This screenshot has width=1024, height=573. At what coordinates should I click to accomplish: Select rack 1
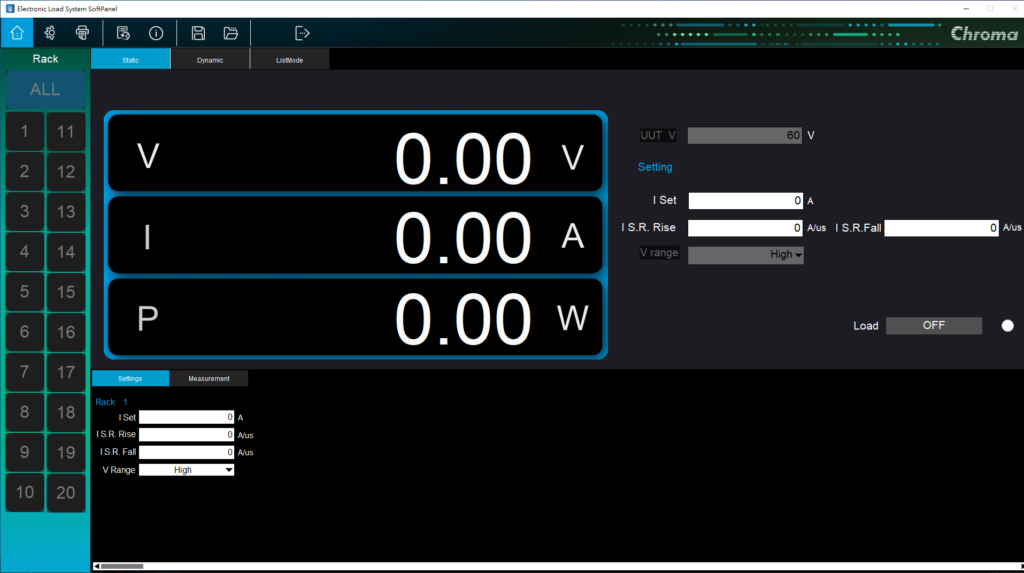25,131
